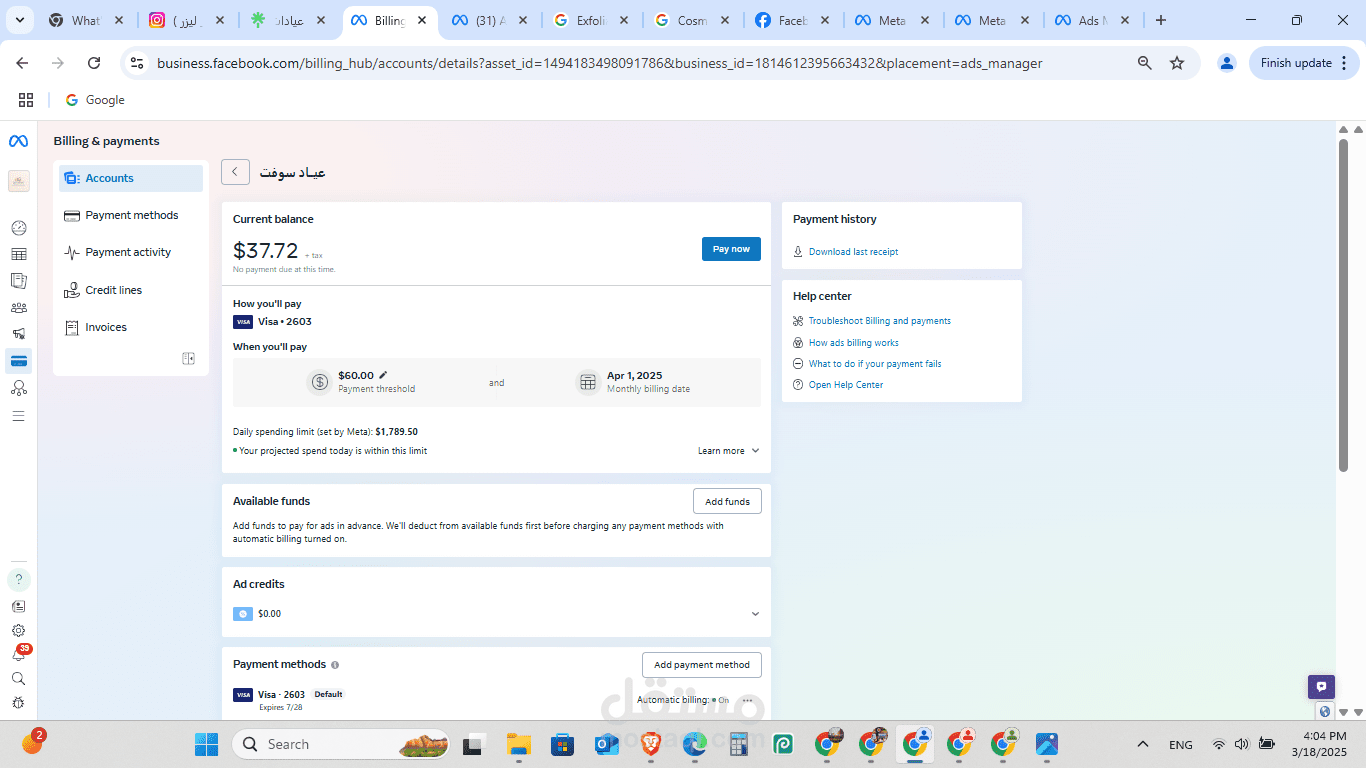Select Accounts in billing navigation

[x=131, y=178]
